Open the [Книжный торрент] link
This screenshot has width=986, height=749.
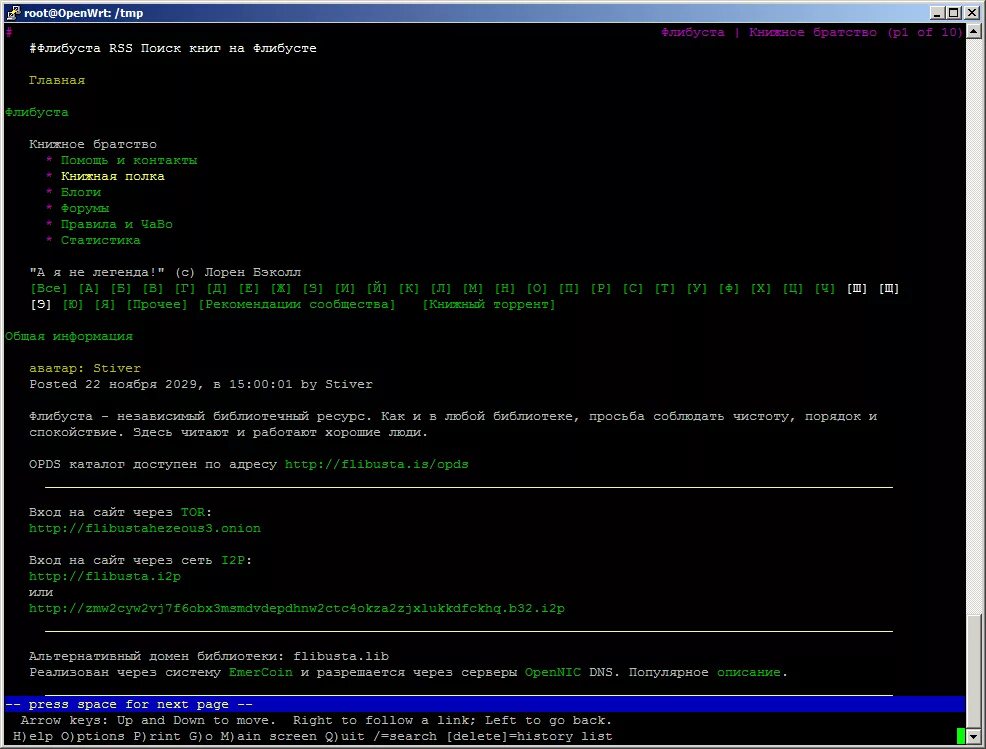click(x=489, y=304)
